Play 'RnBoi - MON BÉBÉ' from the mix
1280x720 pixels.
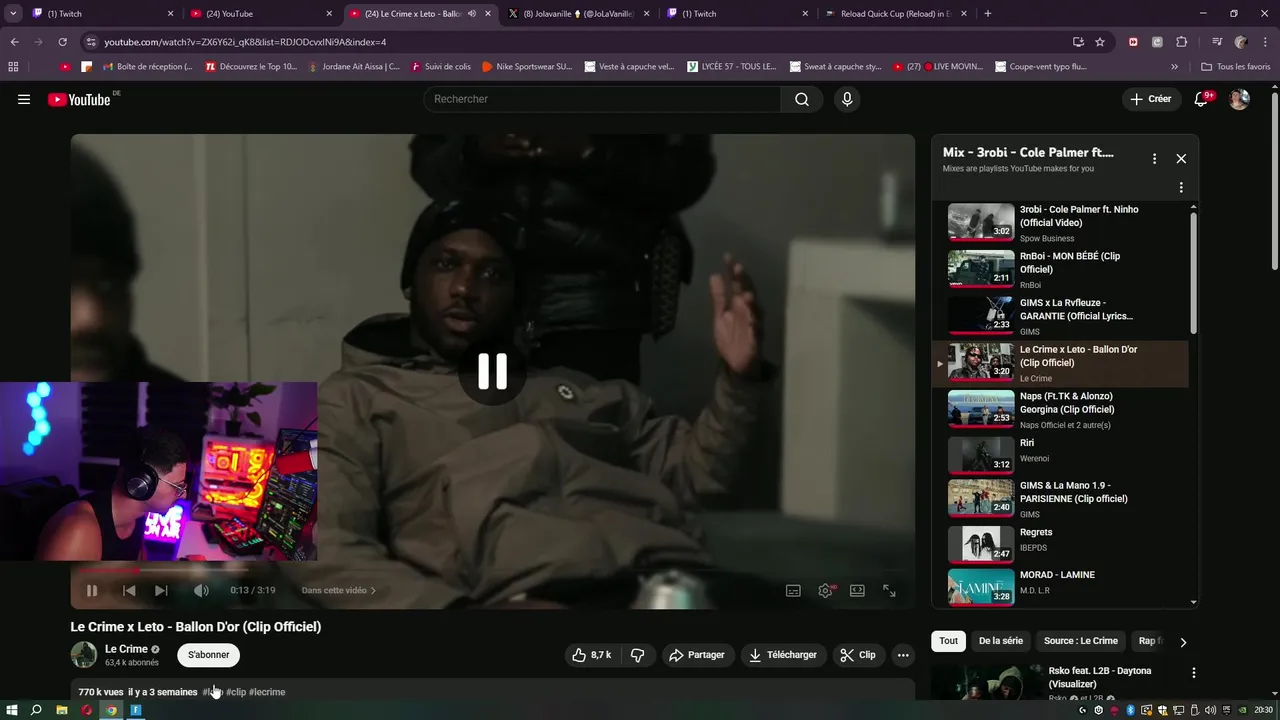1060,269
